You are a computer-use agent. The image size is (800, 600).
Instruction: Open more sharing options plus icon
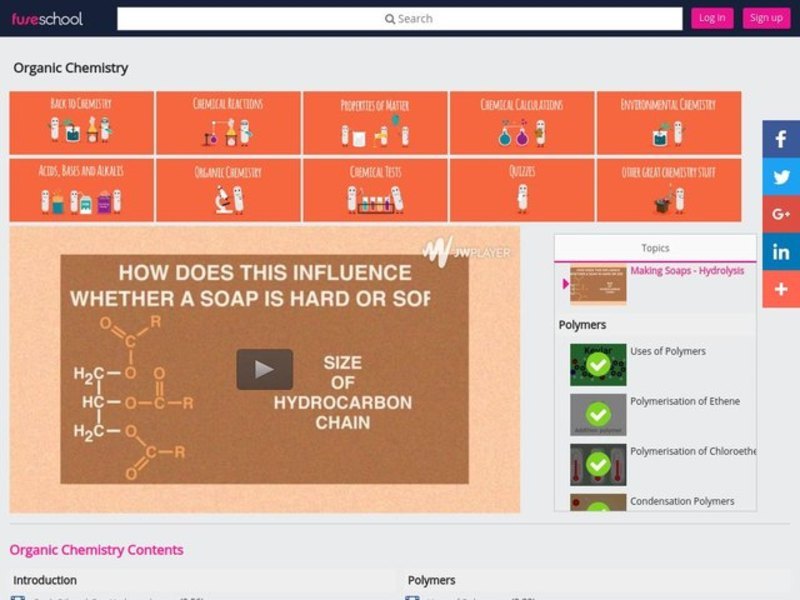coord(781,289)
